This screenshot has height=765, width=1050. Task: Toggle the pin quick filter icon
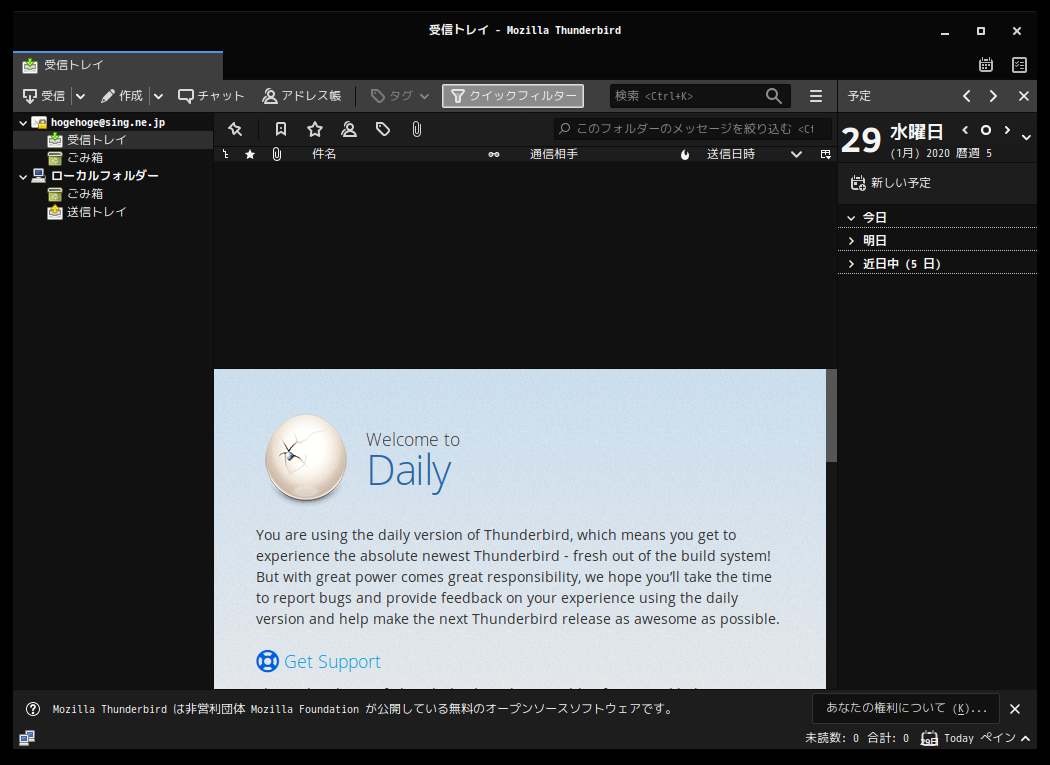pos(235,129)
